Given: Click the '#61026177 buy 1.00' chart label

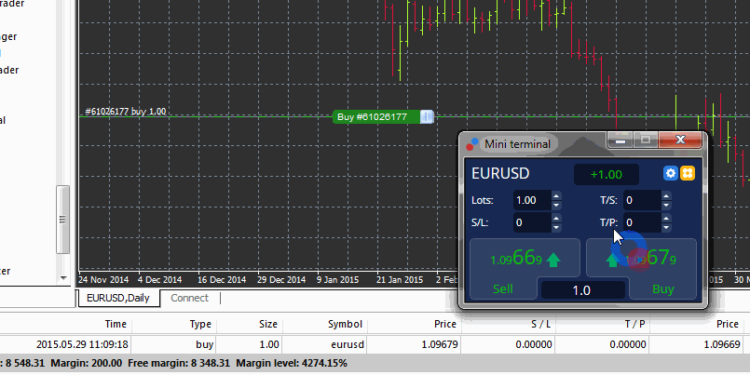Looking at the screenshot, I should [125, 111].
